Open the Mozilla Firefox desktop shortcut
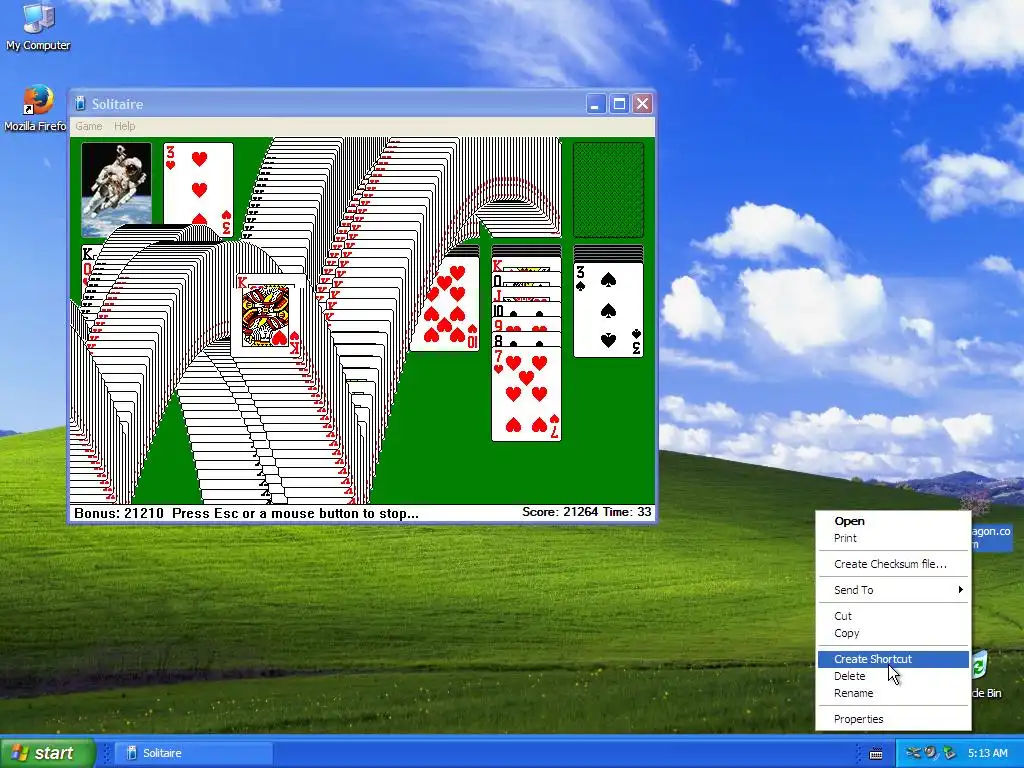 click(36, 108)
